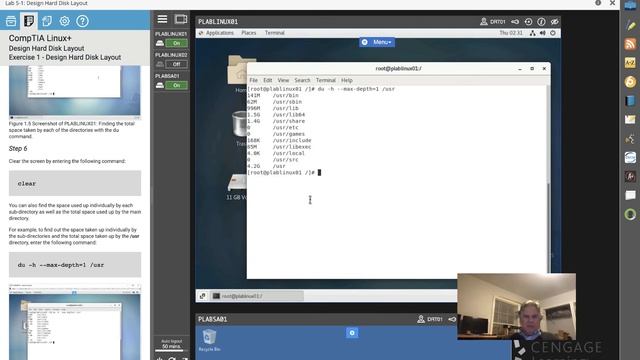Viewport: 640px width, 360px height.
Task: Select the lab guide notes icon
Action: point(29,21)
